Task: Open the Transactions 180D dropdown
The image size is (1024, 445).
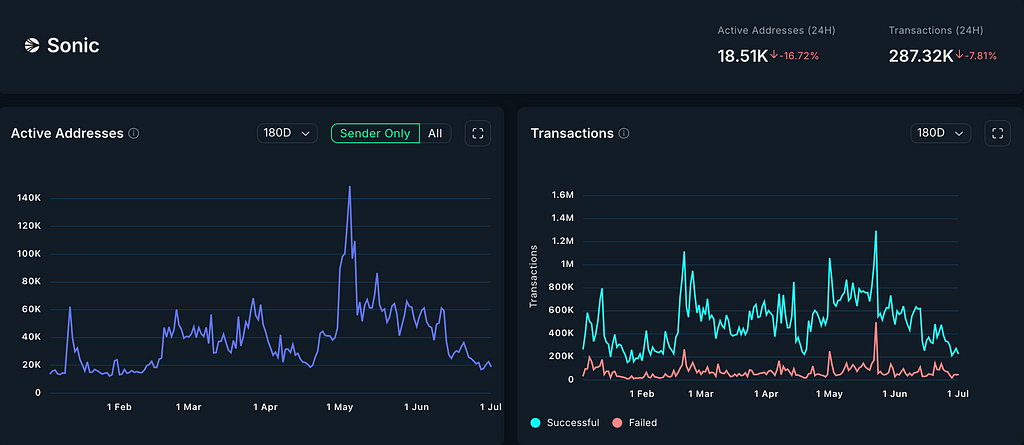Action: [940, 133]
